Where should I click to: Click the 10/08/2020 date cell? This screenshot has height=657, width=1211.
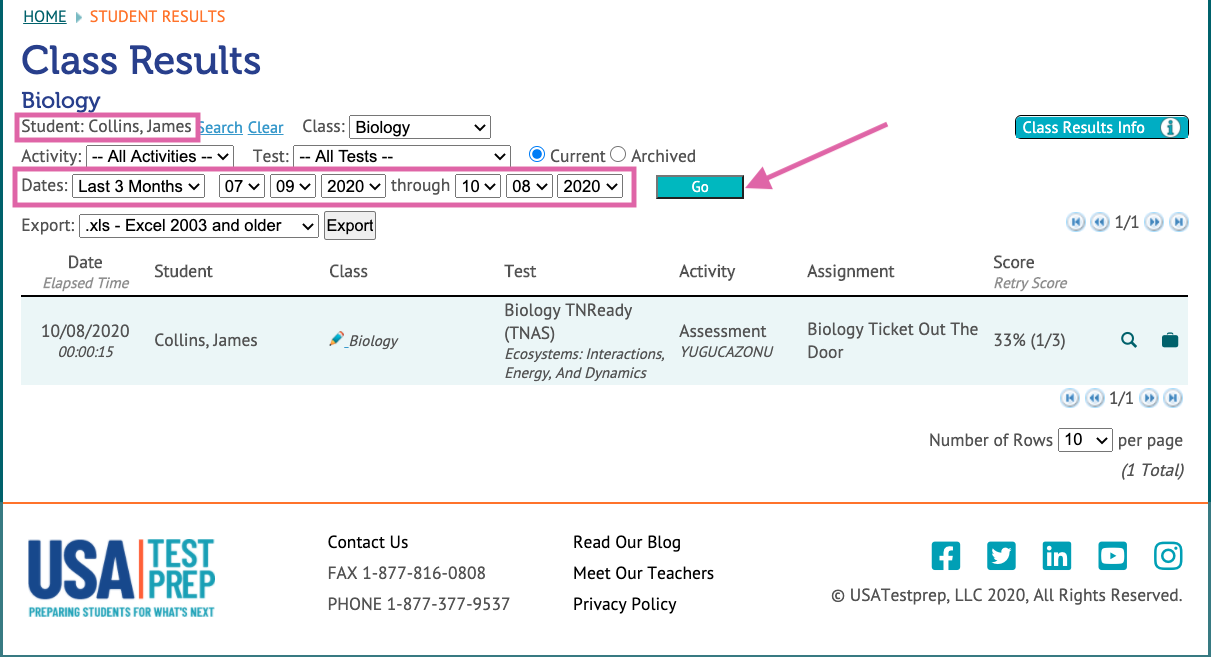[85, 331]
